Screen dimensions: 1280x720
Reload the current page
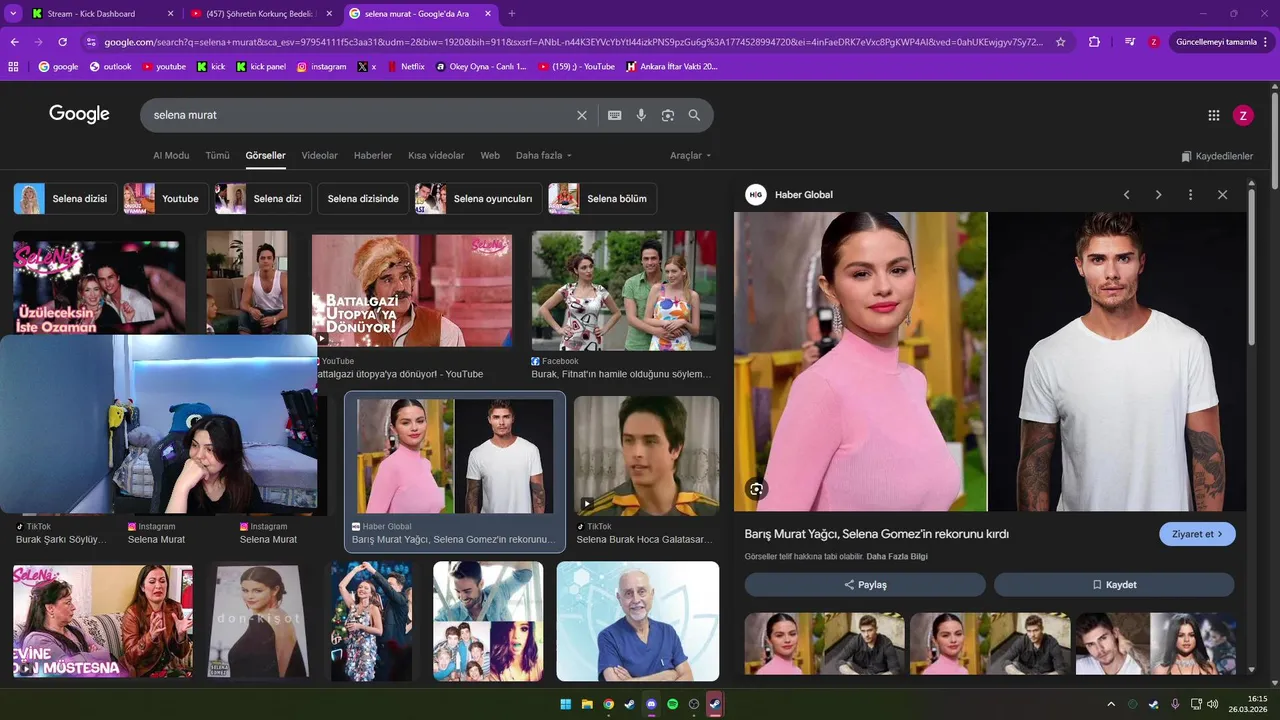[63, 42]
